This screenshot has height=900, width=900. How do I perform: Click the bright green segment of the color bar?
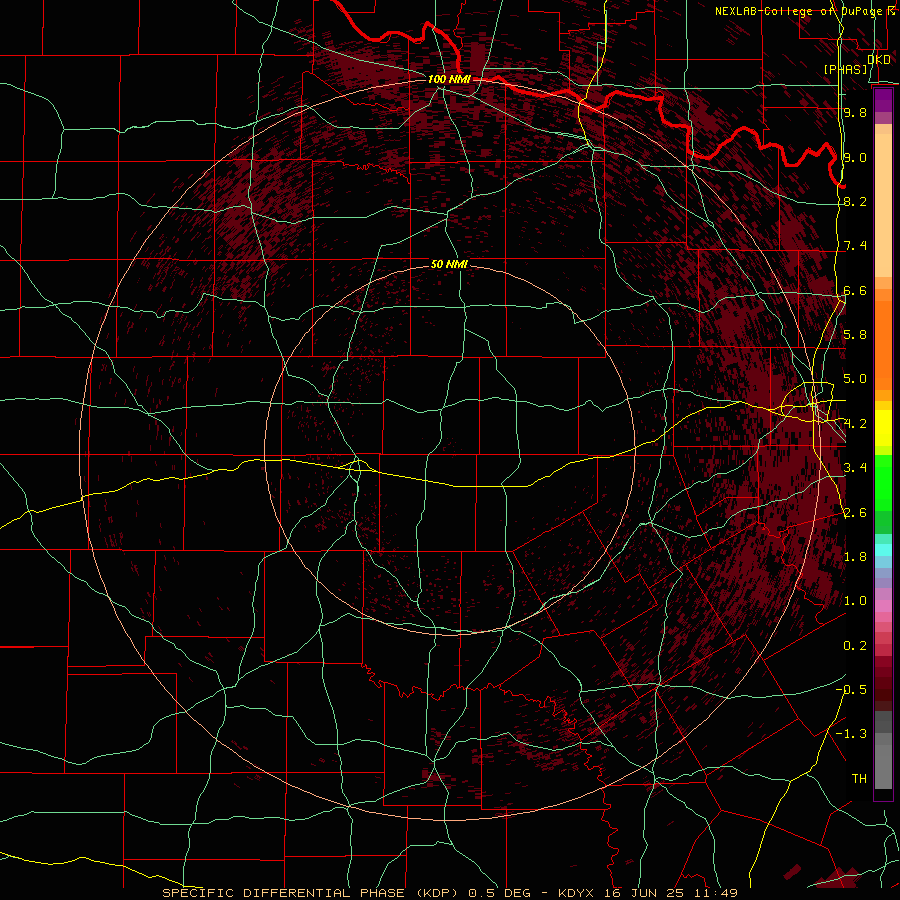(x=883, y=482)
